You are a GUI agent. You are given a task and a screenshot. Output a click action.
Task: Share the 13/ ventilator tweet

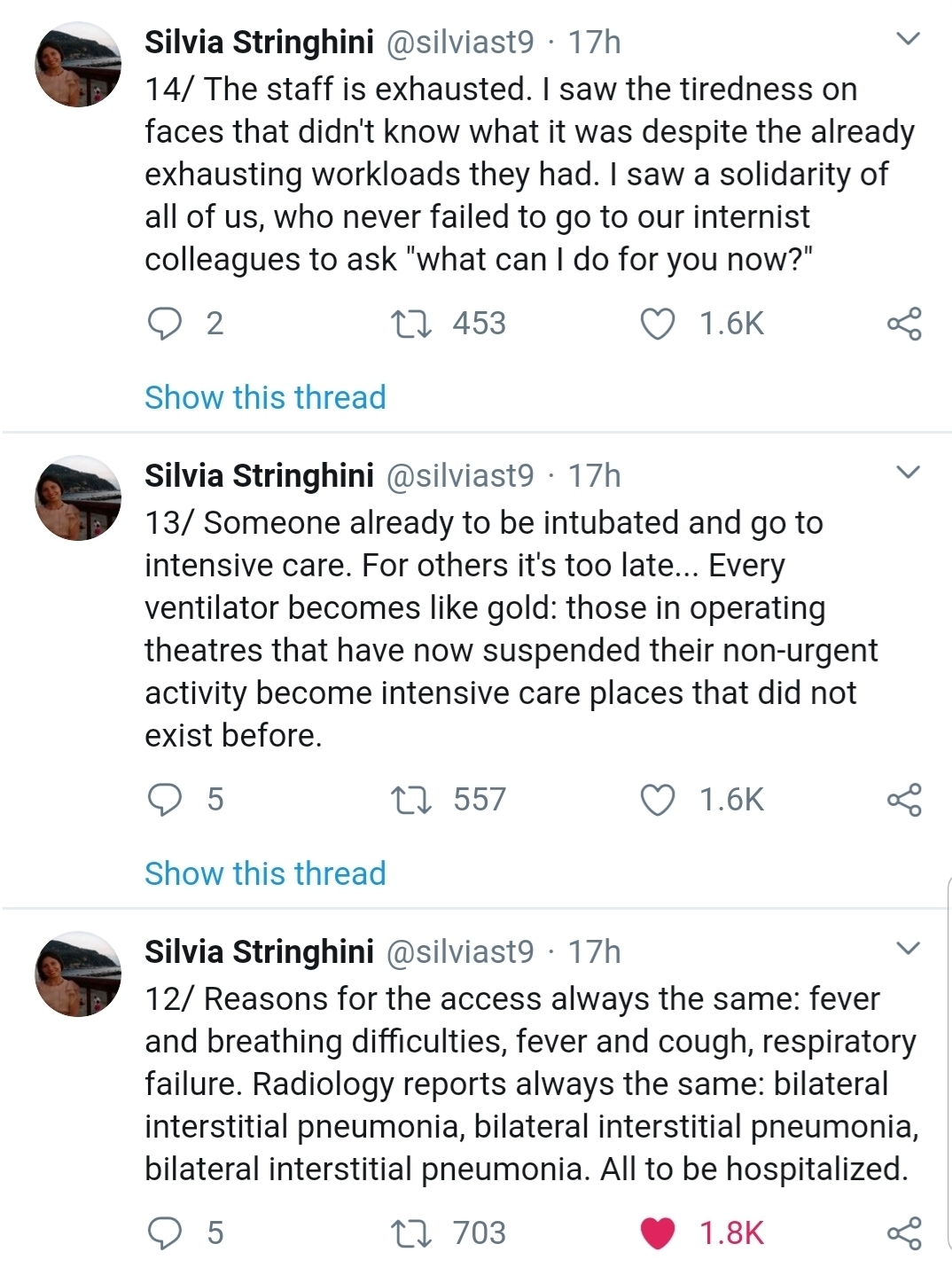click(904, 800)
